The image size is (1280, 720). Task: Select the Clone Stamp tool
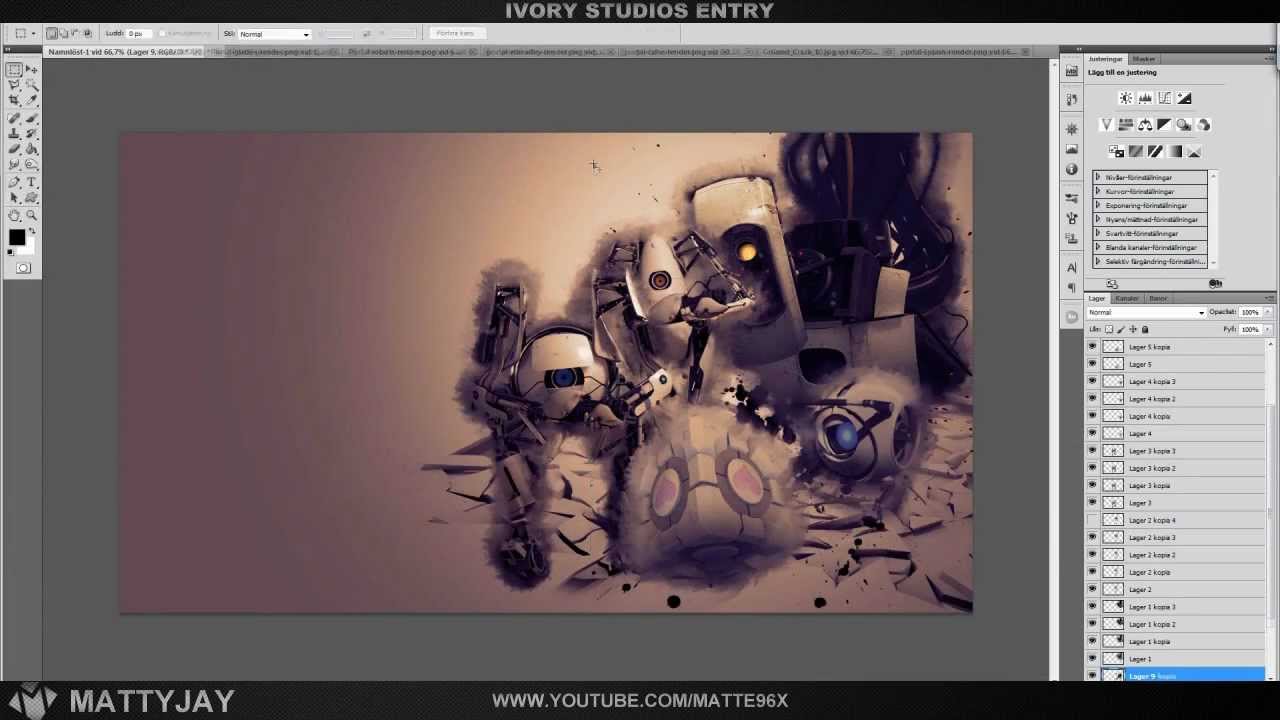14,133
